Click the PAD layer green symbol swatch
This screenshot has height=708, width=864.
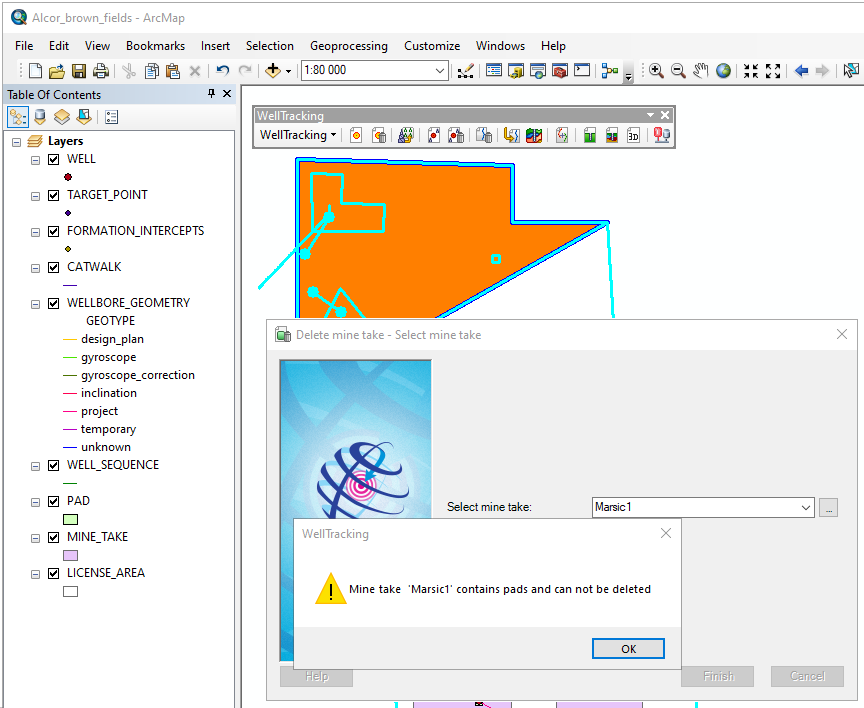pyautogui.click(x=71, y=520)
